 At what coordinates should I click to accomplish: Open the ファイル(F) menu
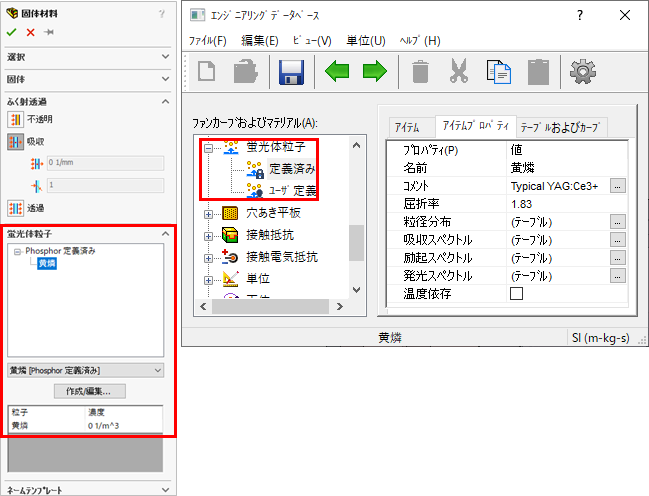pyautogui.click(x=208, y=41)
